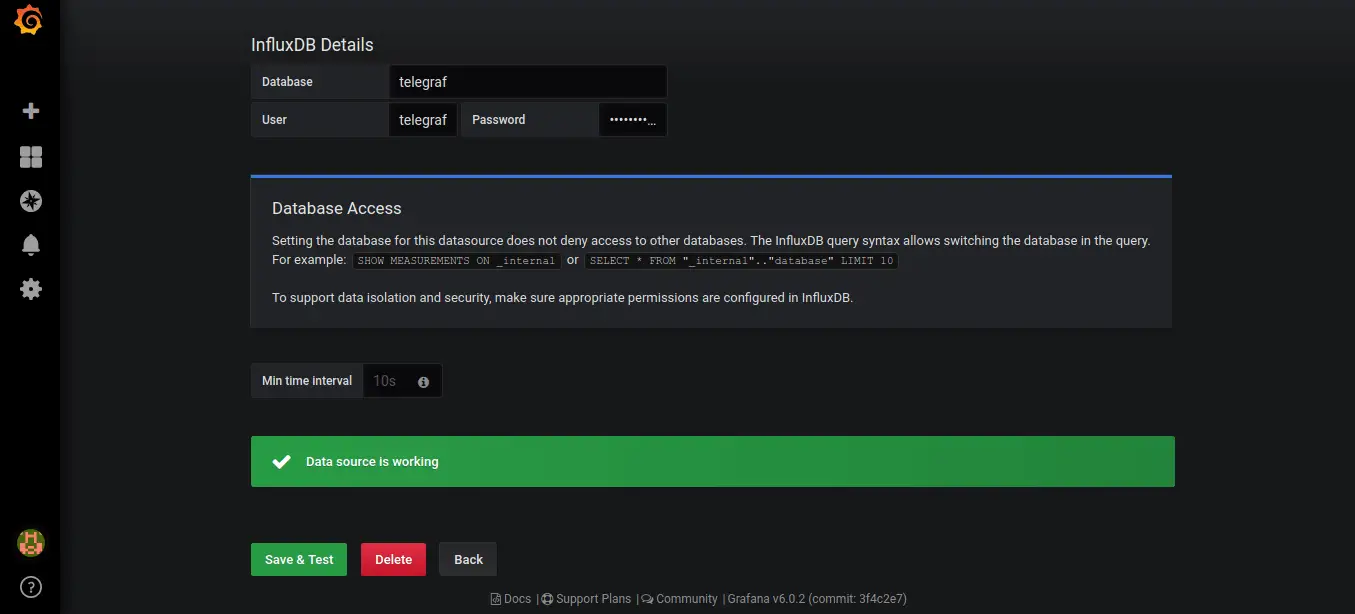Screen dimensions: 1355x614
Task: Click the Save & Test button
Action: [x=298, y=559]
